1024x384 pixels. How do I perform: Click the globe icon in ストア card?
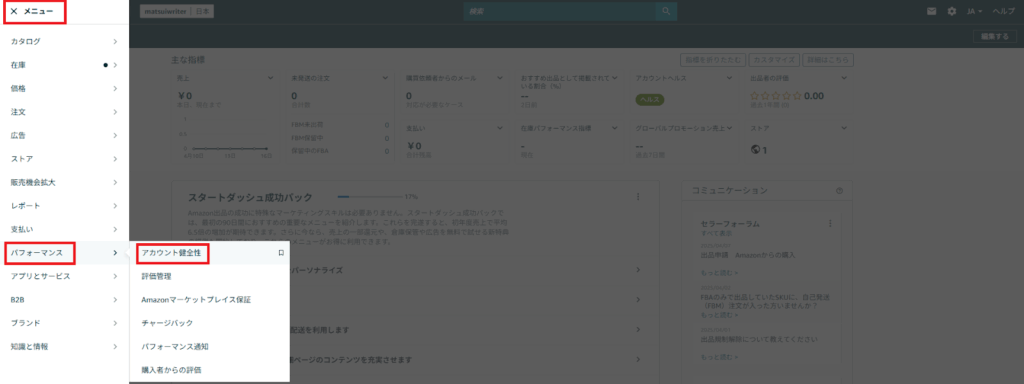click(x=756, y=150)
